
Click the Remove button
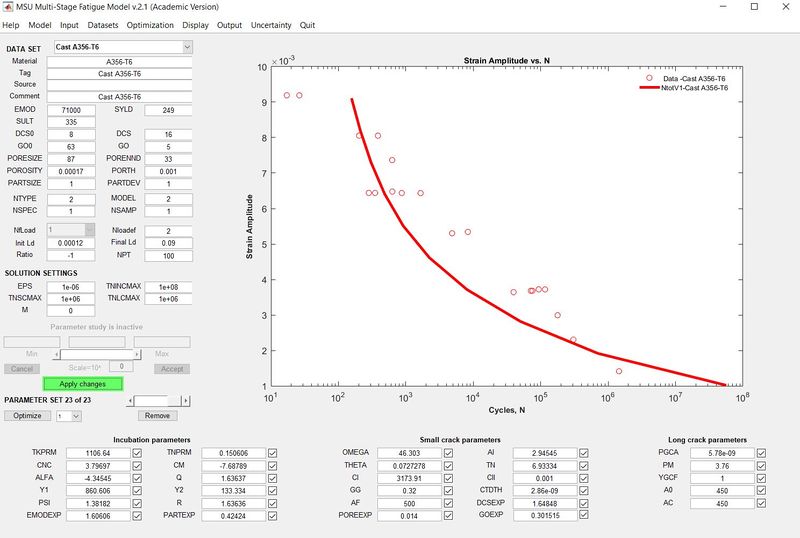[157, 415]
